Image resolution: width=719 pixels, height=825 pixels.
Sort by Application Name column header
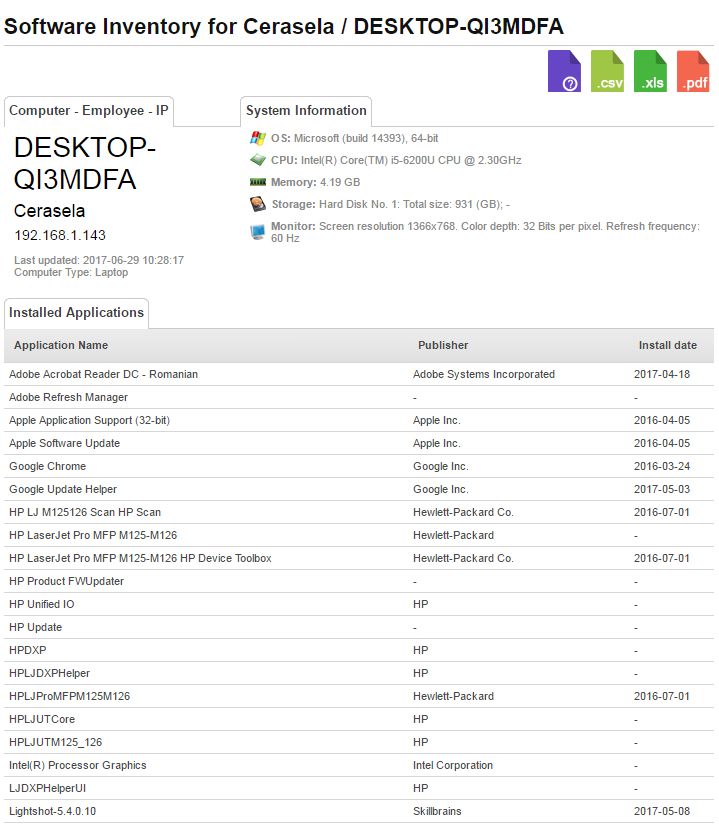(61, 345)
